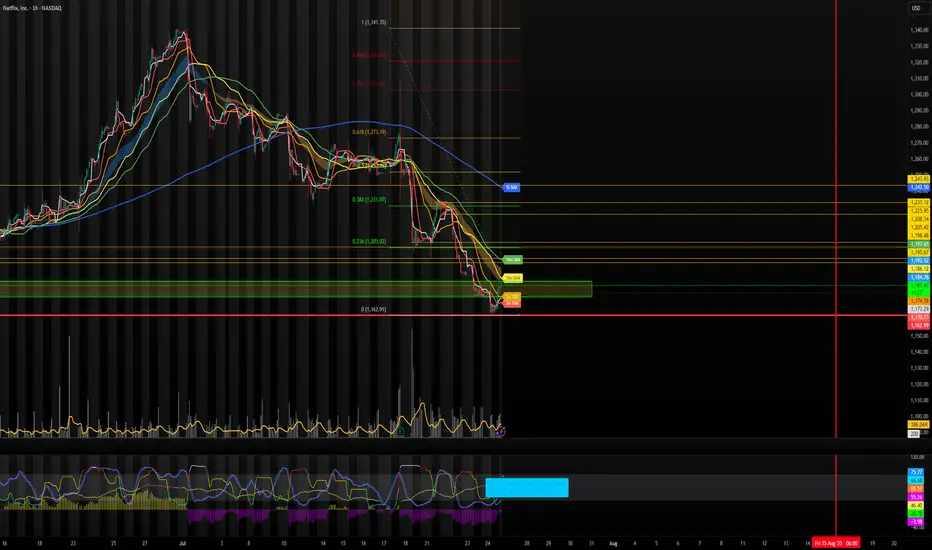Viewport: 932px width, 550px height.
Task: Click the red 1,170.73 price label
Action: 919,318
